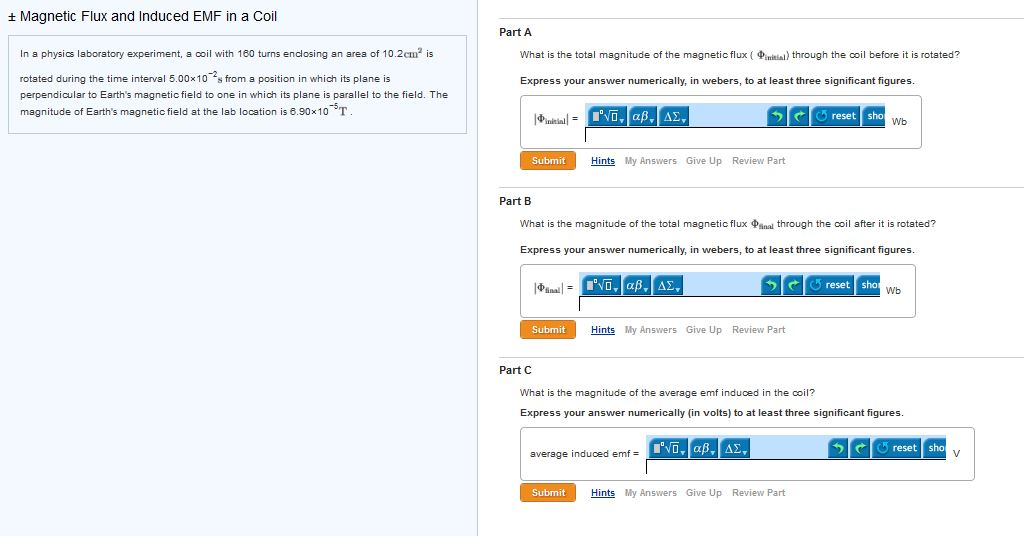Click redo arrow in Part A toolbar

(x=798, y=116)
